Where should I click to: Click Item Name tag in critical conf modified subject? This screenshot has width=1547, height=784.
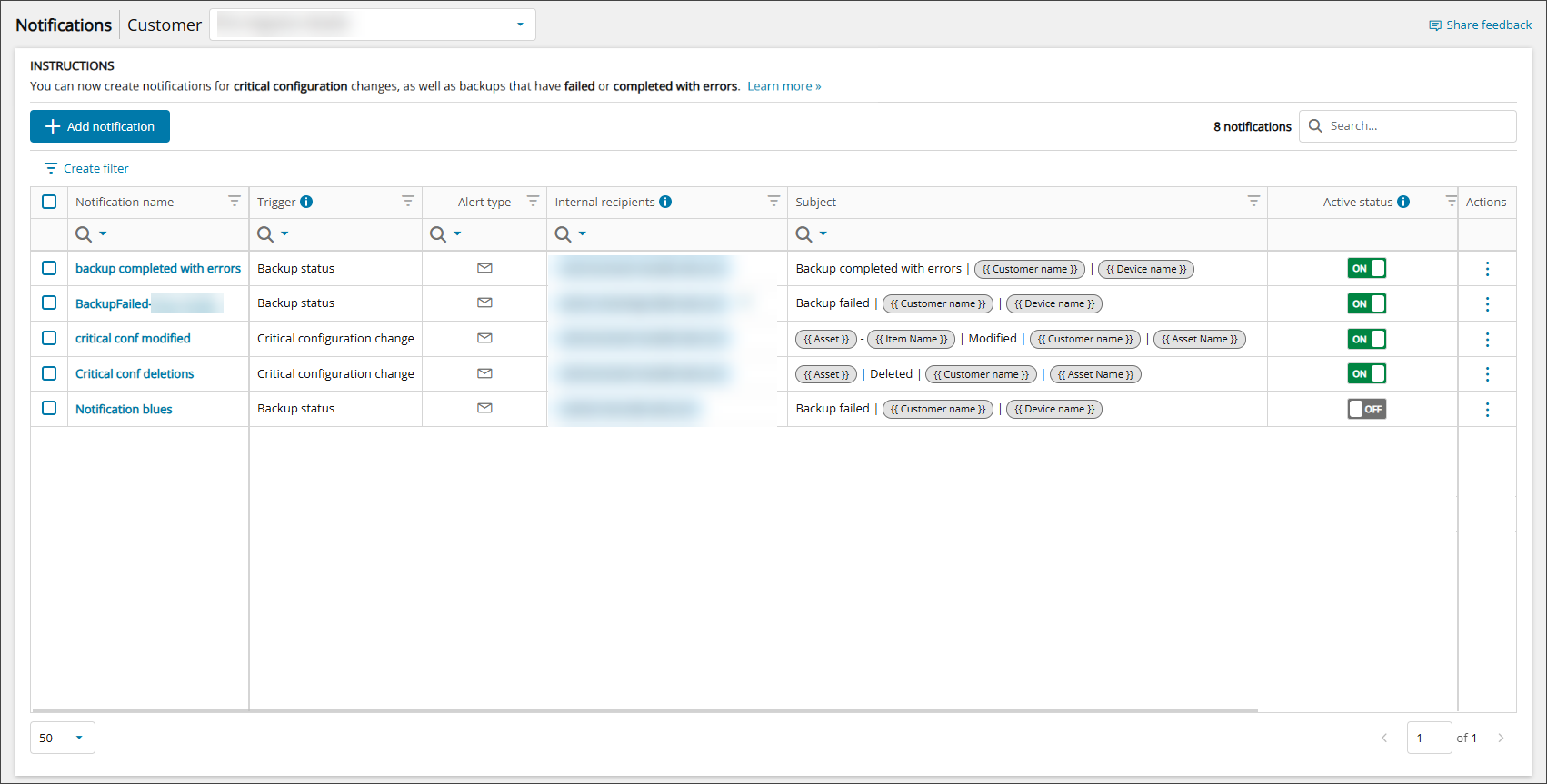pos(911,339)
